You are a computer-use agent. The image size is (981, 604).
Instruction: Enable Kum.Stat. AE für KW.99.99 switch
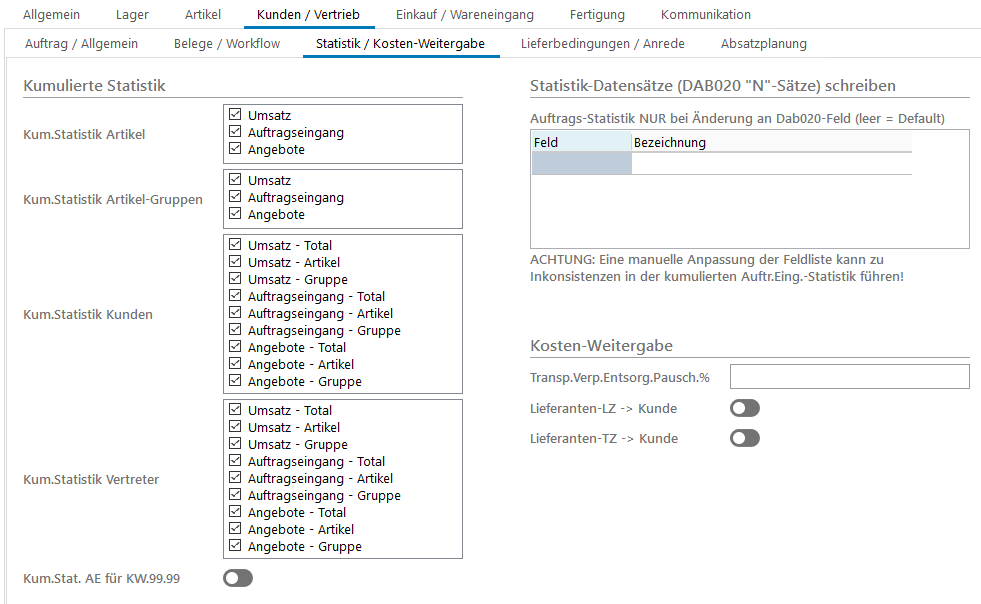[x=238, y=578]
